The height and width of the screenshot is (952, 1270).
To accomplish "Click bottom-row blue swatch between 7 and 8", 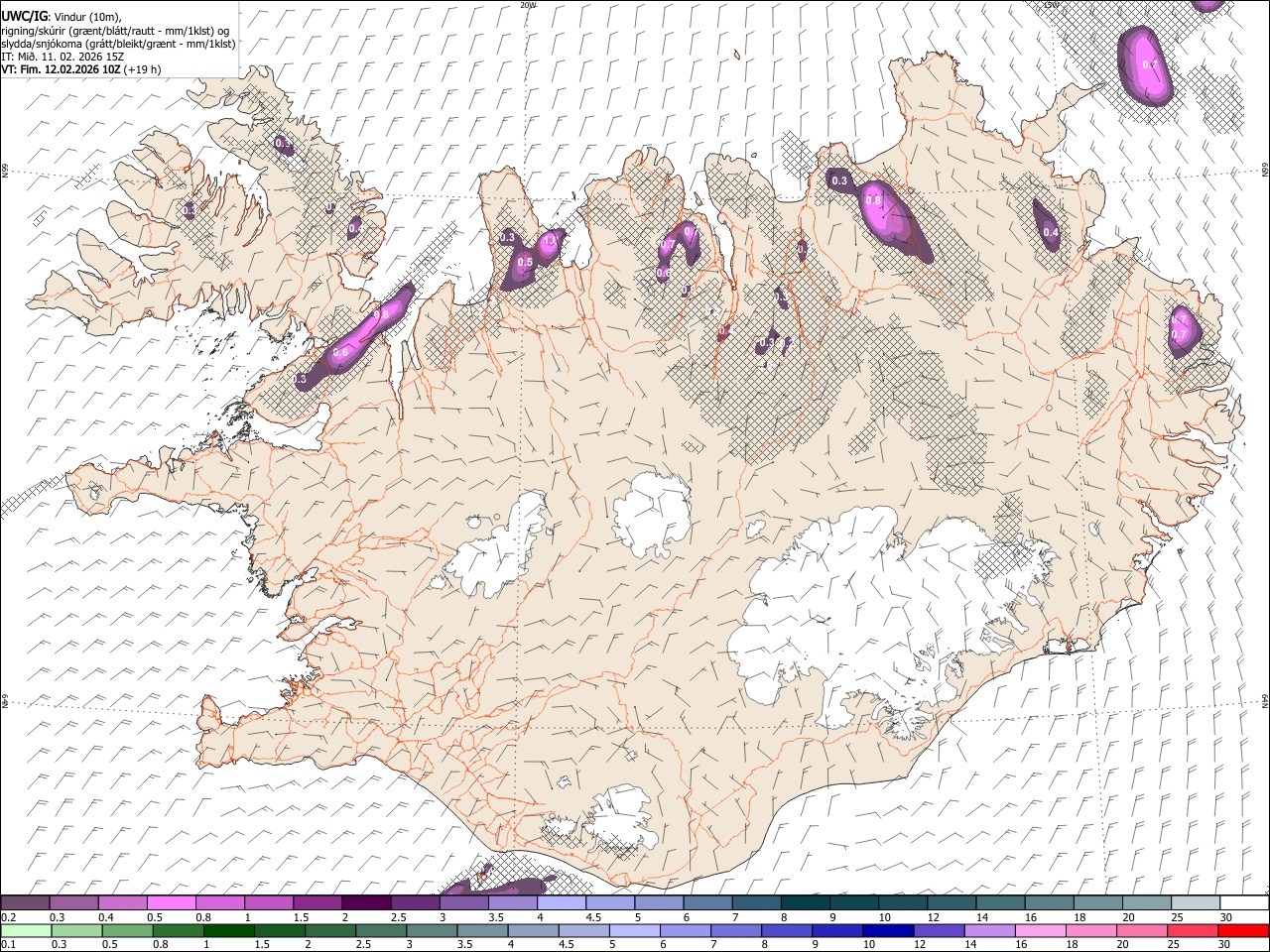I will pyautogui.click(x=737, y=930).
